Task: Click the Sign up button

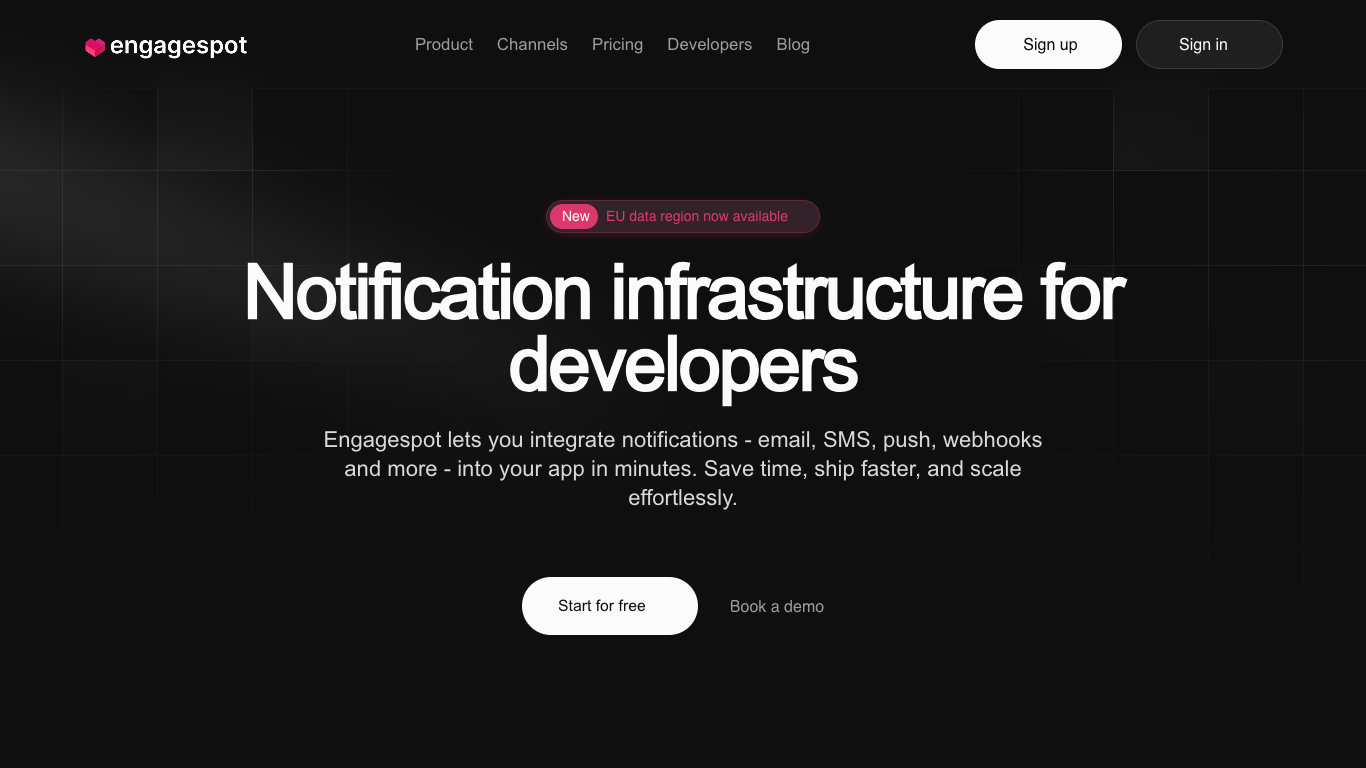Action: (x=1048, y=45)
